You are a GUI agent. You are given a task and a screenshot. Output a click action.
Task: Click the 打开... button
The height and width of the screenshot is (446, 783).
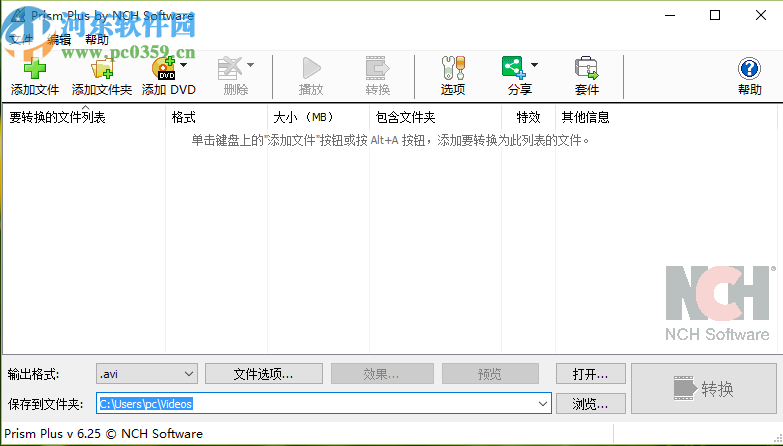[591, 374]
